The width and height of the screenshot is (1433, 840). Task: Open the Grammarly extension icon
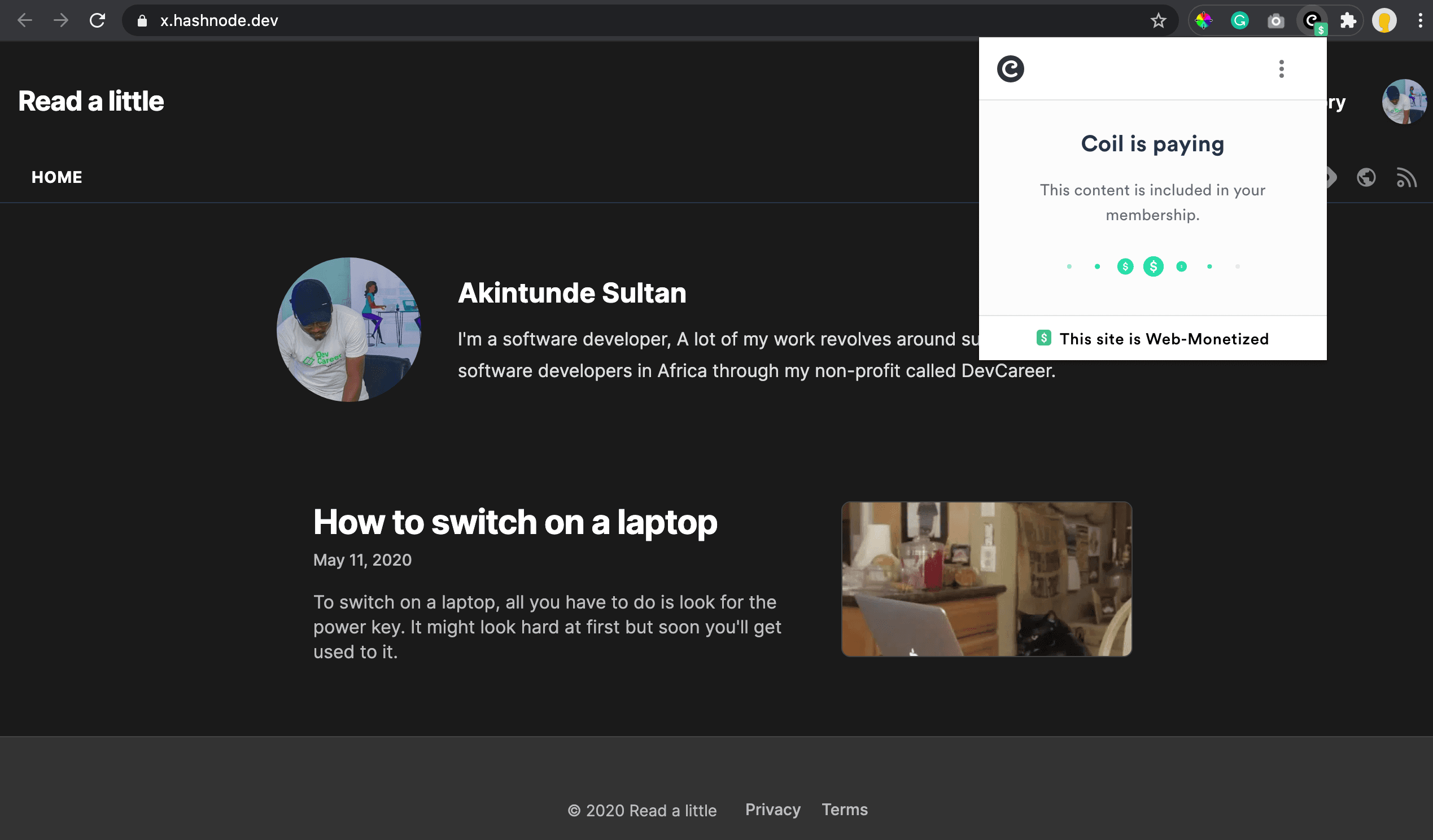(x=1239, y=21)
